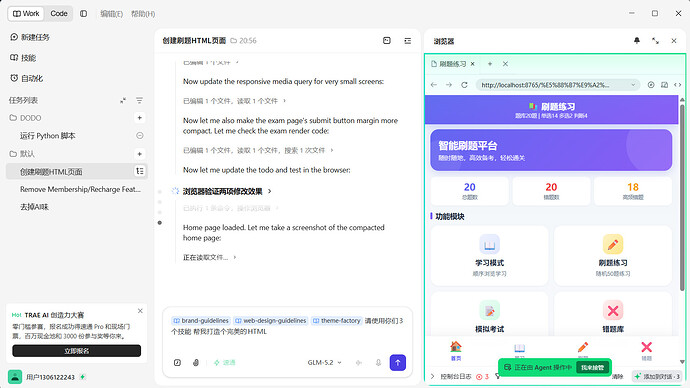Open the todo list icon in chat header
Viewport: 690px width, 388px height.
407,40
